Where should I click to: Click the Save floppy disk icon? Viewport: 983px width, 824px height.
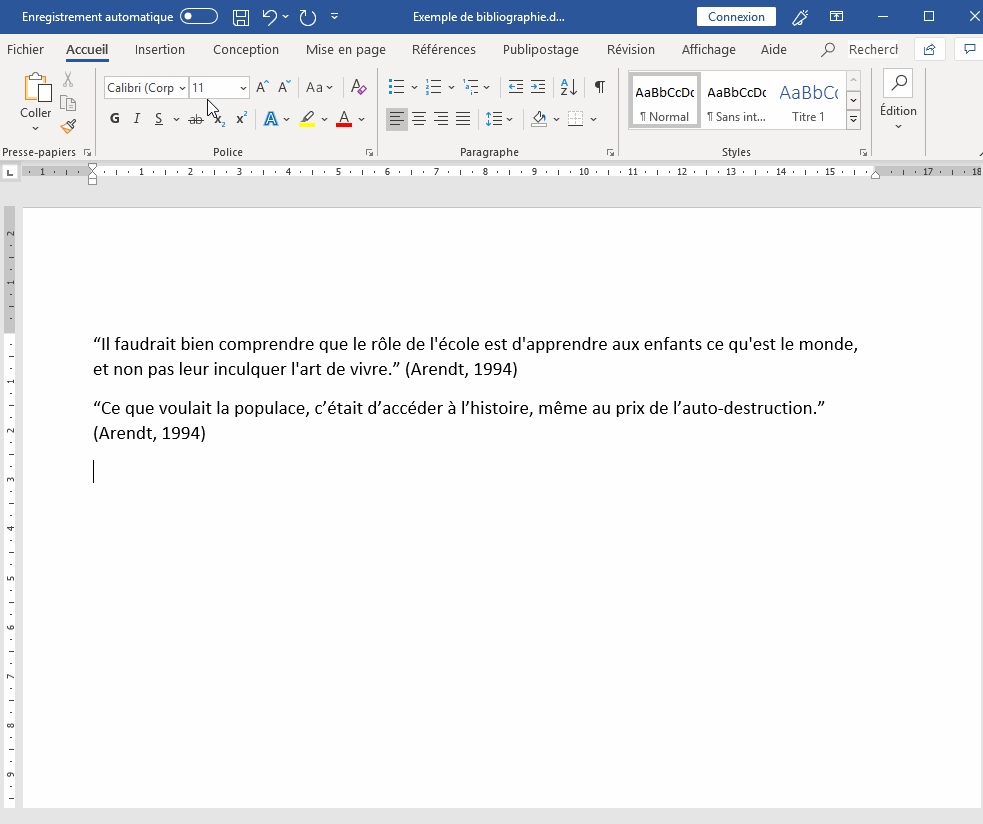[x=241, y=17]
